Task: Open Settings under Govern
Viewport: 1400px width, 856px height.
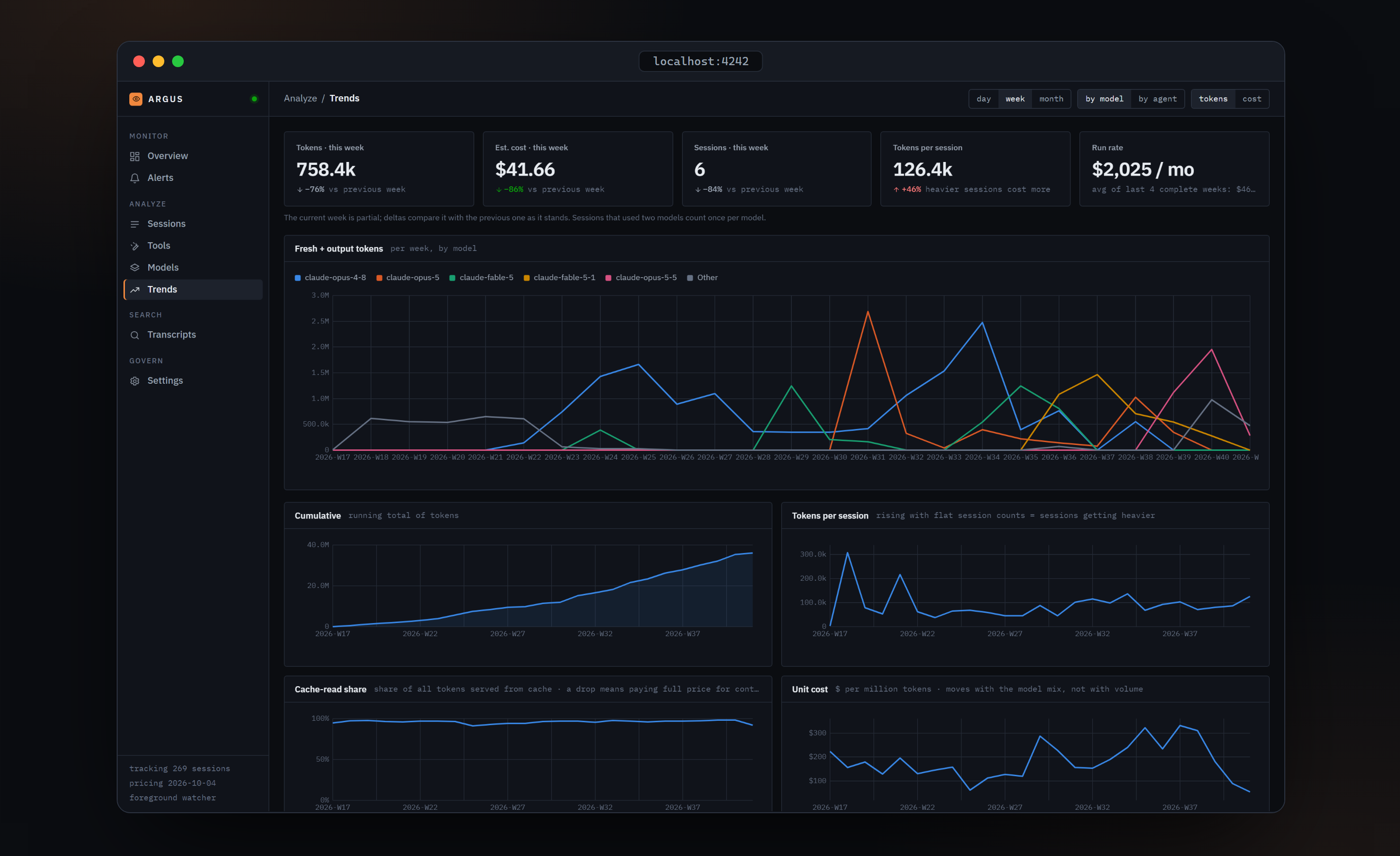Action: point(192,381)
